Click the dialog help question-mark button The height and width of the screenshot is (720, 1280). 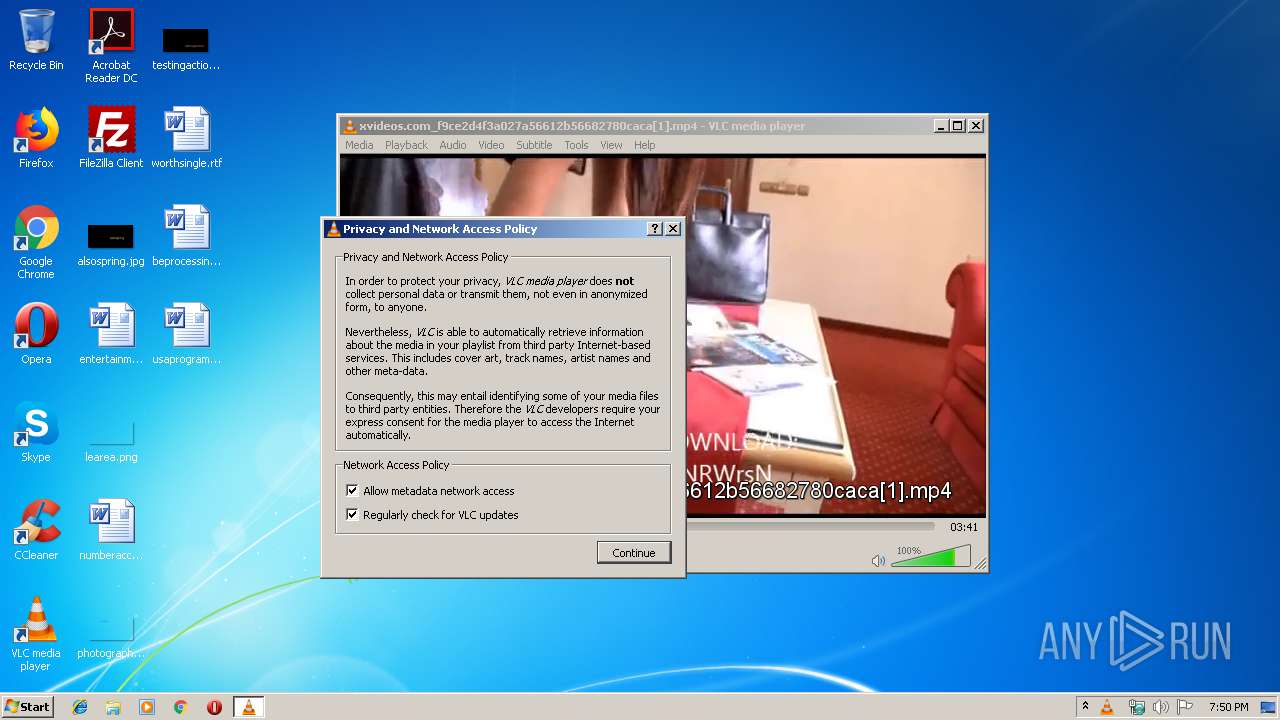655,229
